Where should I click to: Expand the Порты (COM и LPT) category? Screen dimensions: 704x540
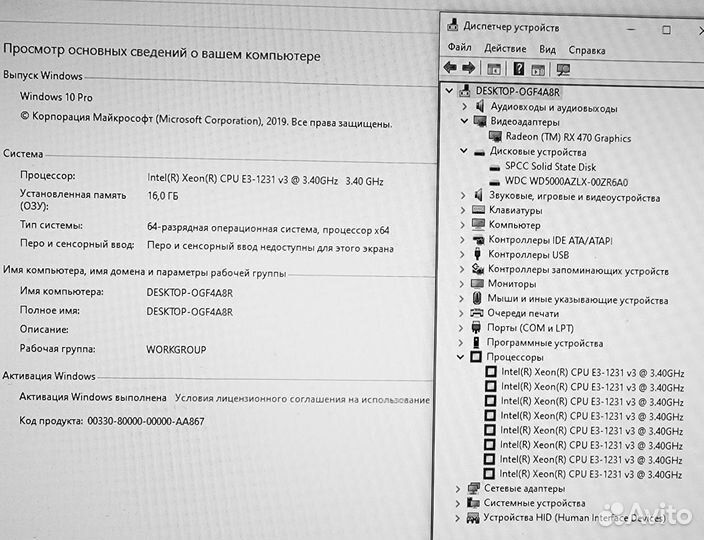461,328
